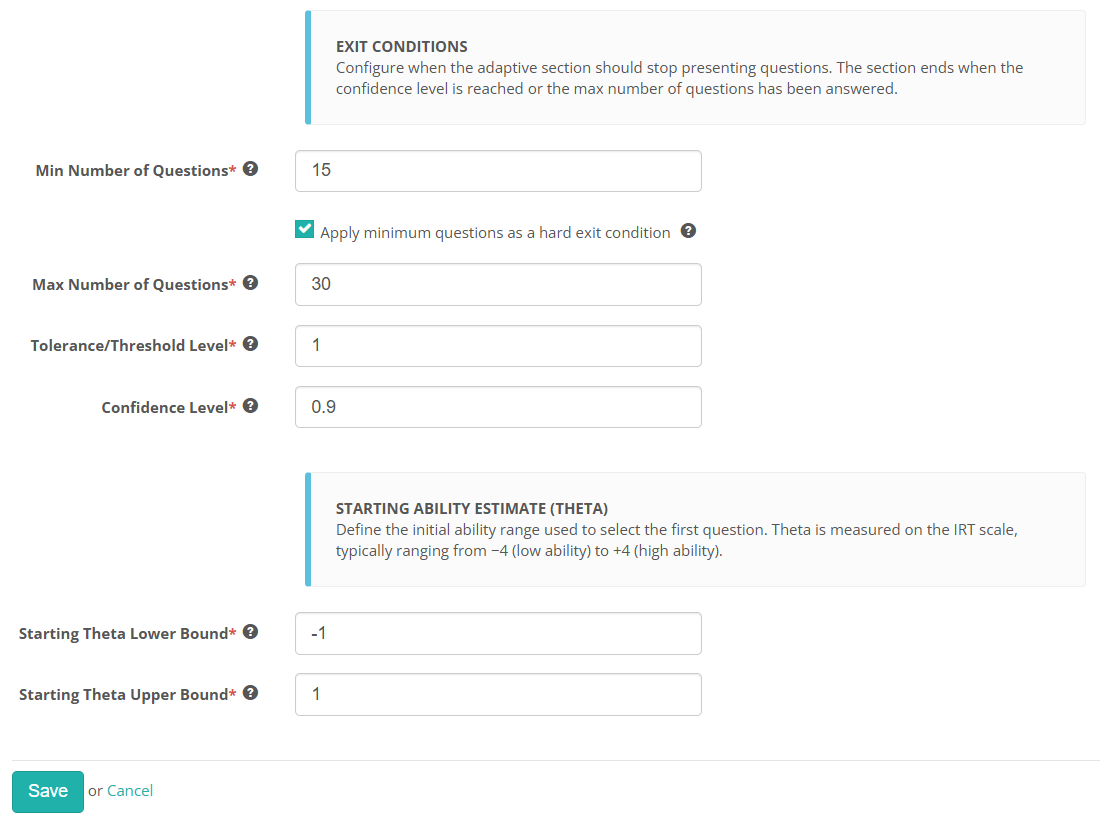Select the Max Number of Questions field
The width and height of the screenshot is (1100, 826).
498,284
